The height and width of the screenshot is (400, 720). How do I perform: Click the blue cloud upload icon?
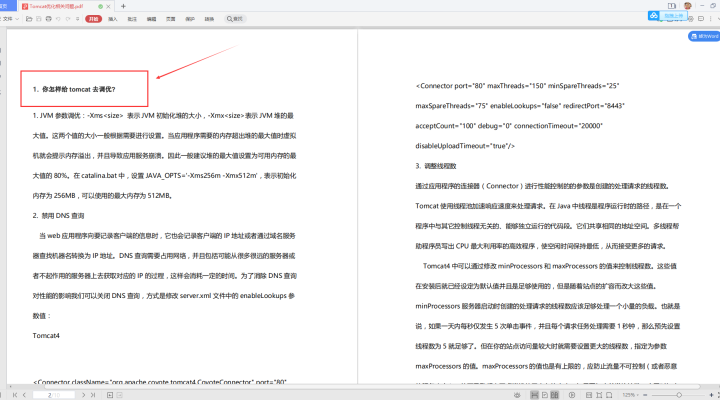pyautogui.click(x=653, y=16)
